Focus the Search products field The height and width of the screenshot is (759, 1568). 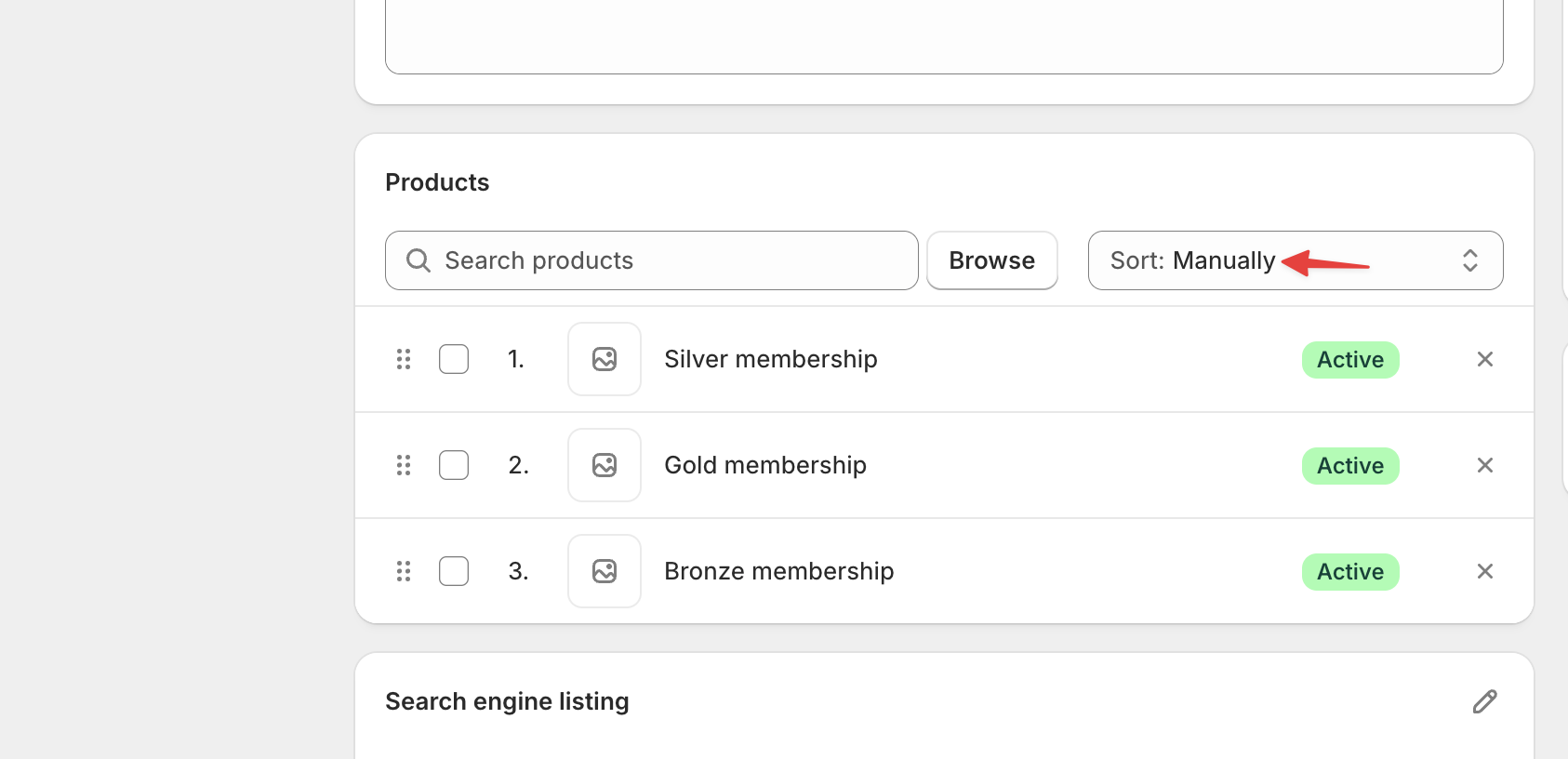(x=651, y=260)
